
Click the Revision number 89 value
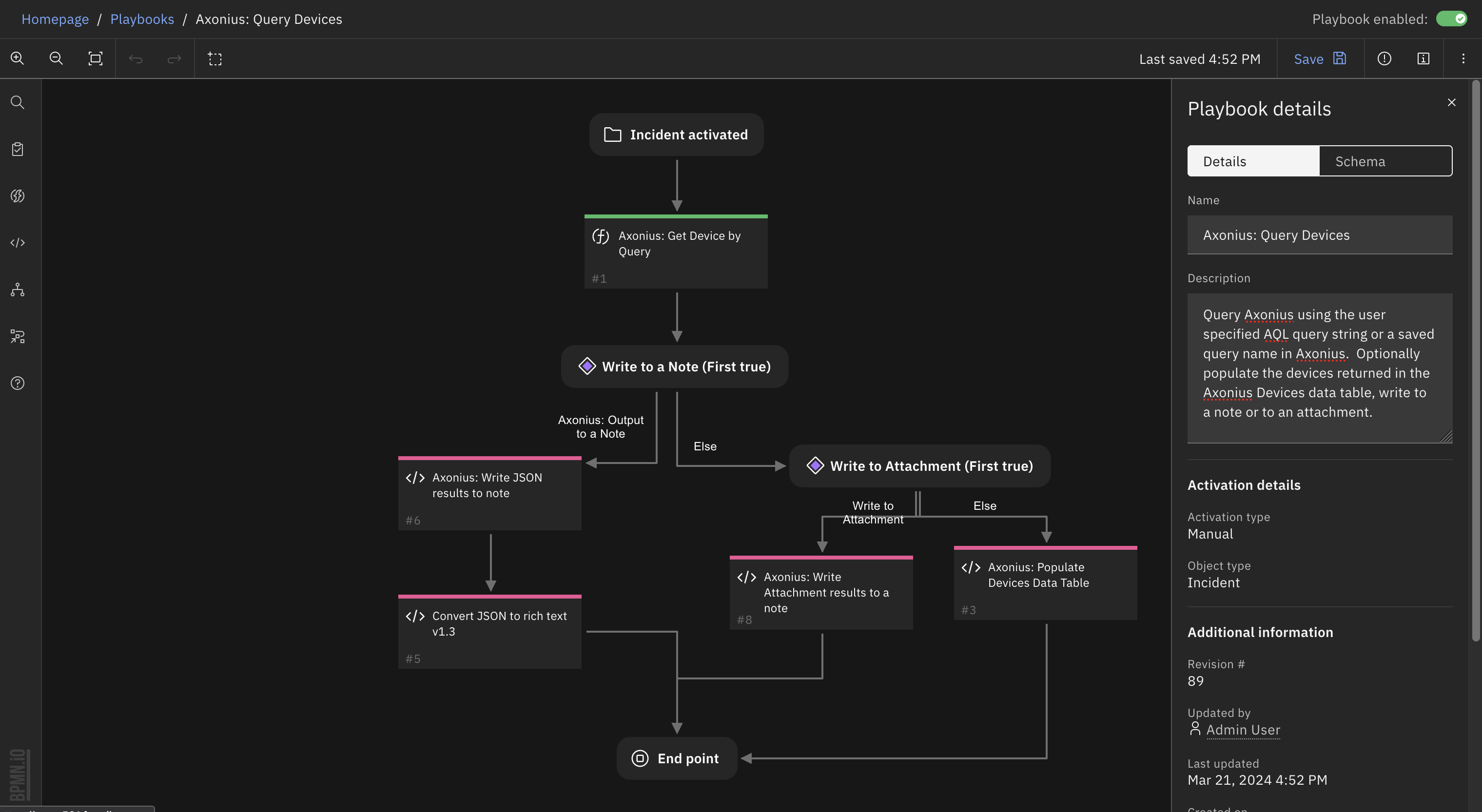click(1195, 681)
